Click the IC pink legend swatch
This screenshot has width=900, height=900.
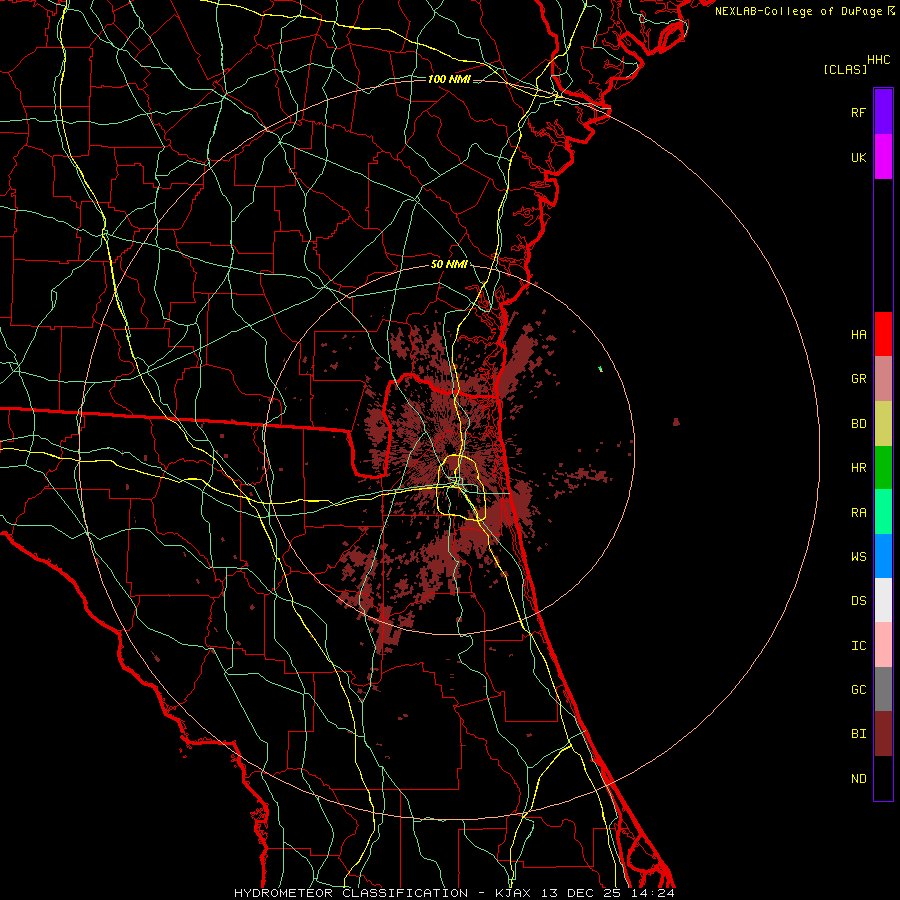(883, 645)
